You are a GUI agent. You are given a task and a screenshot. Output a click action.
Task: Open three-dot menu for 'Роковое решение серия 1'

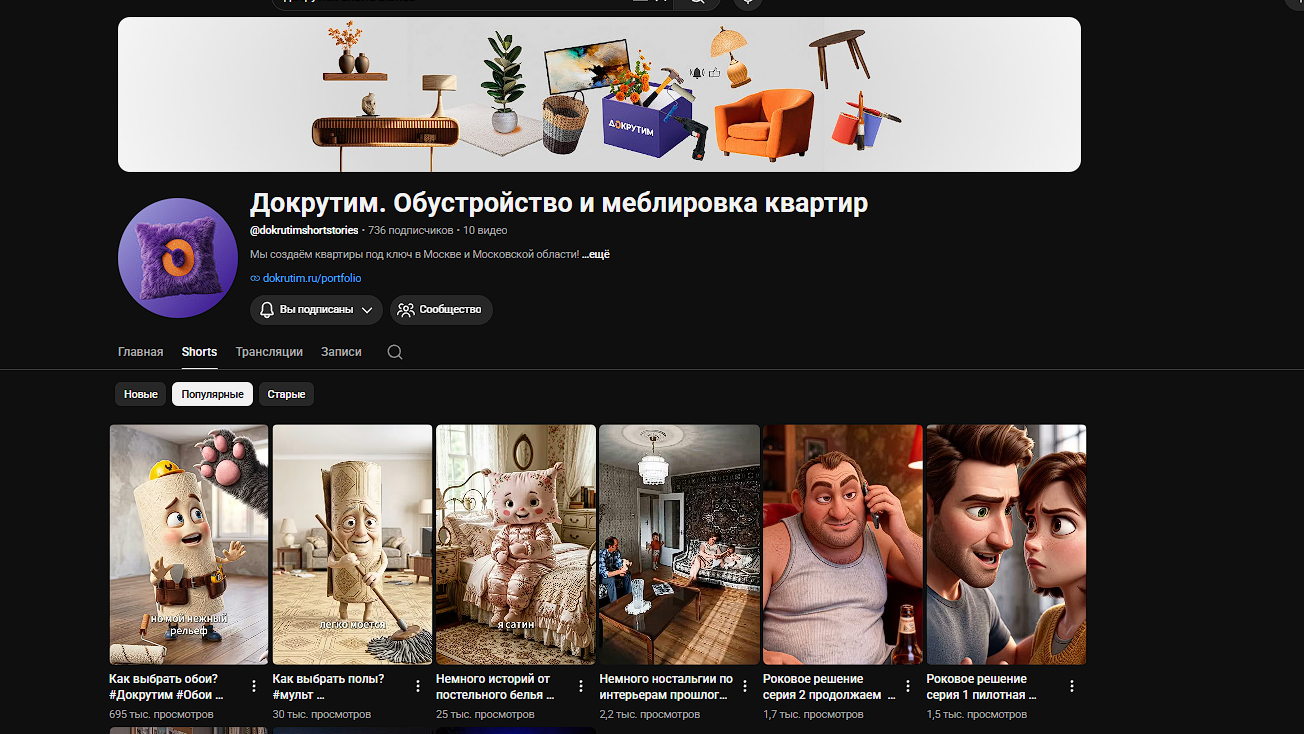1072,686
